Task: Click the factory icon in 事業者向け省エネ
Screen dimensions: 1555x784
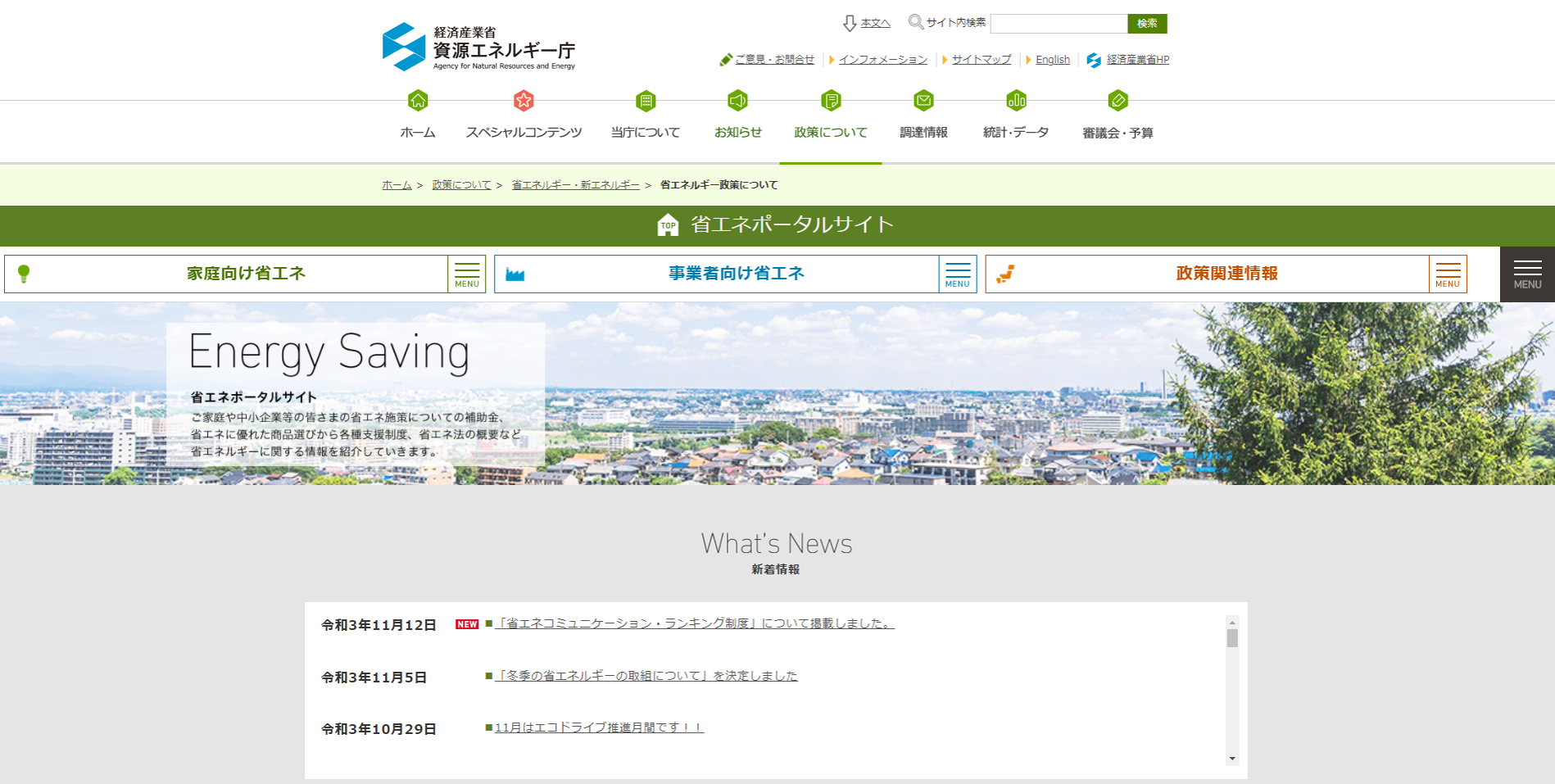Action: pyautogui.click(x=515, y=274)
